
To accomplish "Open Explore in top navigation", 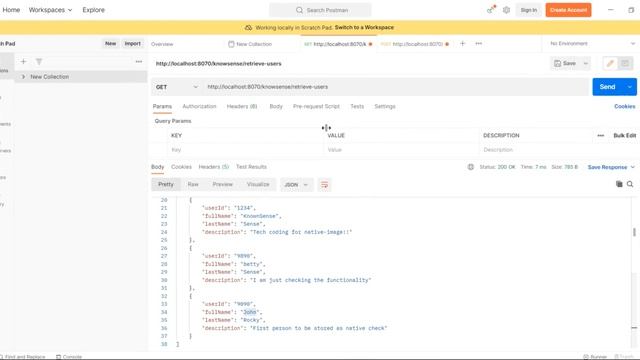I will click(93, 10).
